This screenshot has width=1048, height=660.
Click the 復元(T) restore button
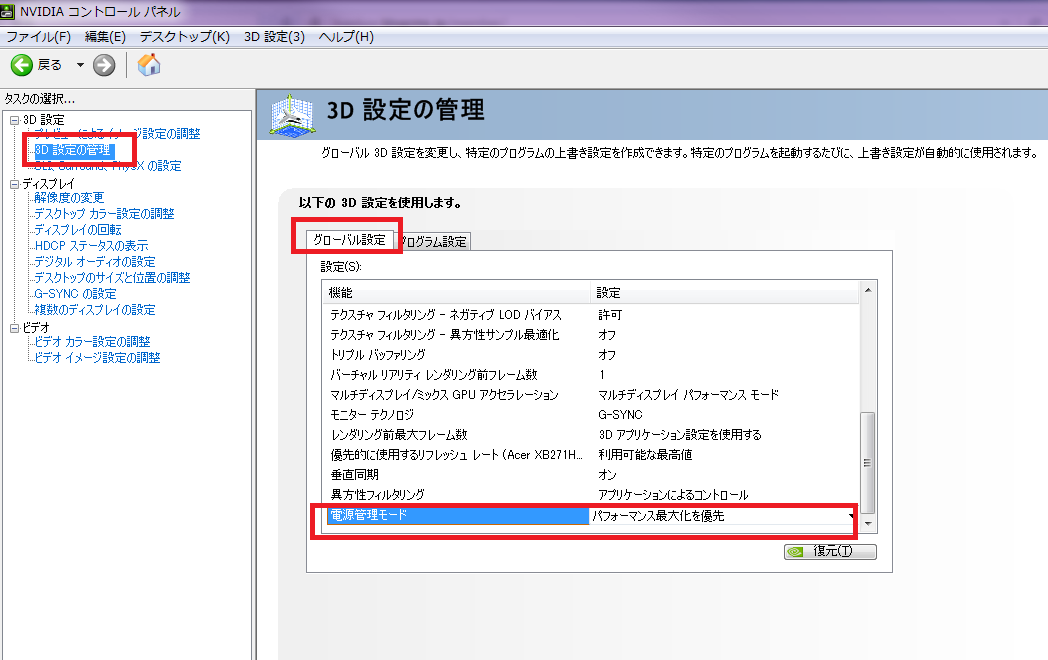click(x=830, y=552)
